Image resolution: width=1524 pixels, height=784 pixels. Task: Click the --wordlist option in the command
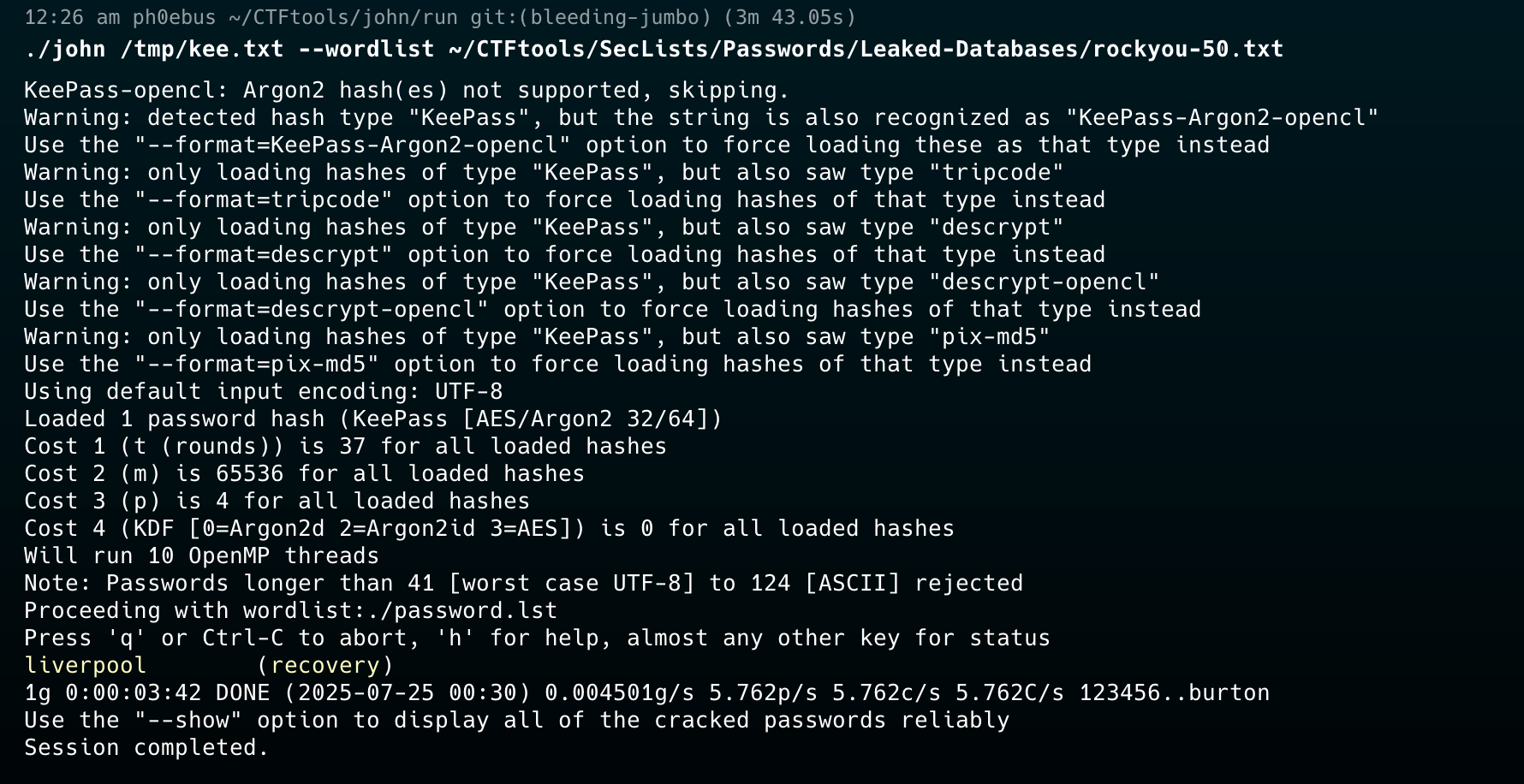tap(366, 49)
